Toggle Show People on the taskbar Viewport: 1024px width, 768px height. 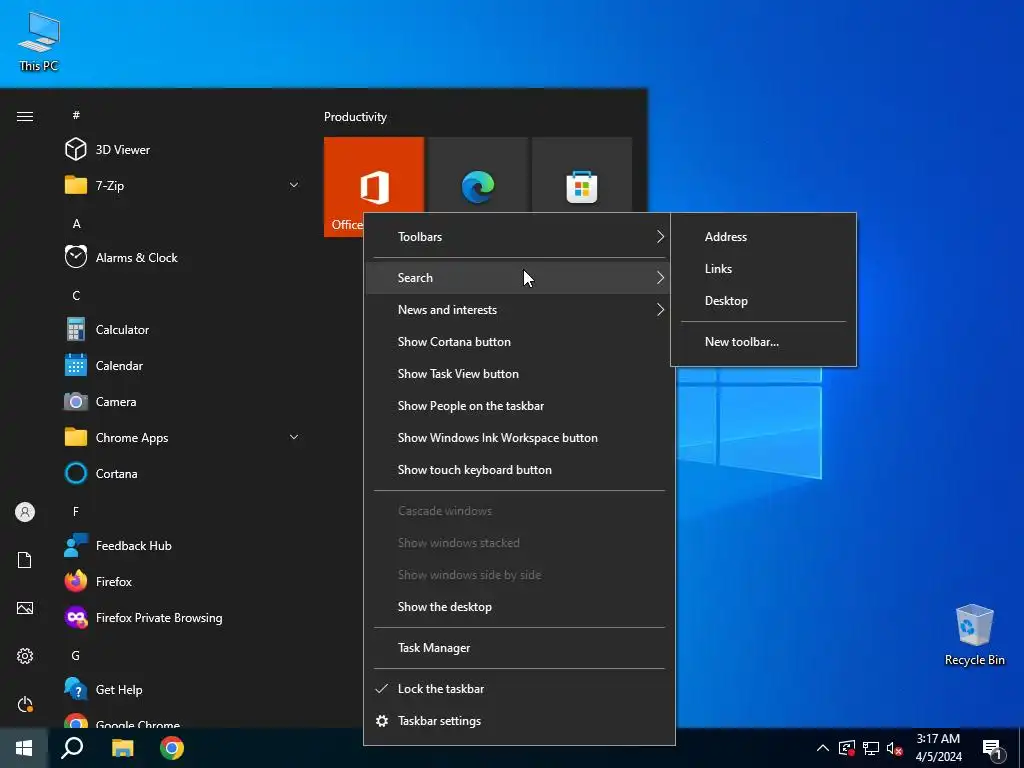pyautogui.click(x=519, y=406)
